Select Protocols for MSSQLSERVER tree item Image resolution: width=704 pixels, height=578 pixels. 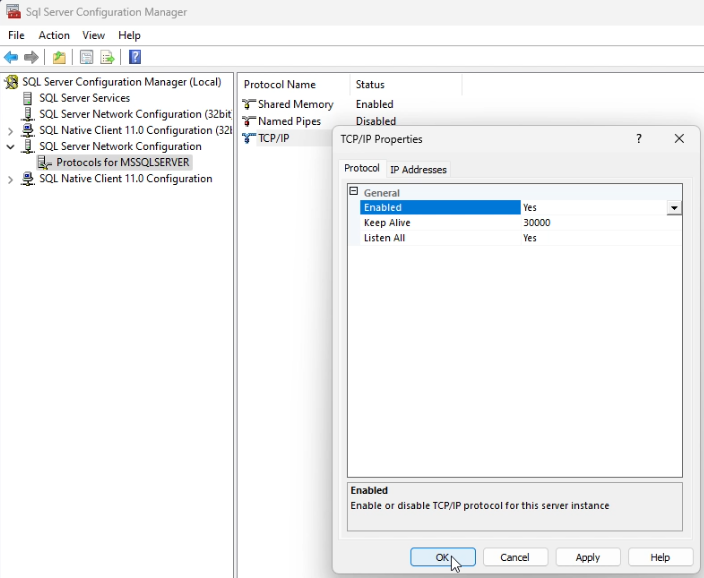(122, 162)
